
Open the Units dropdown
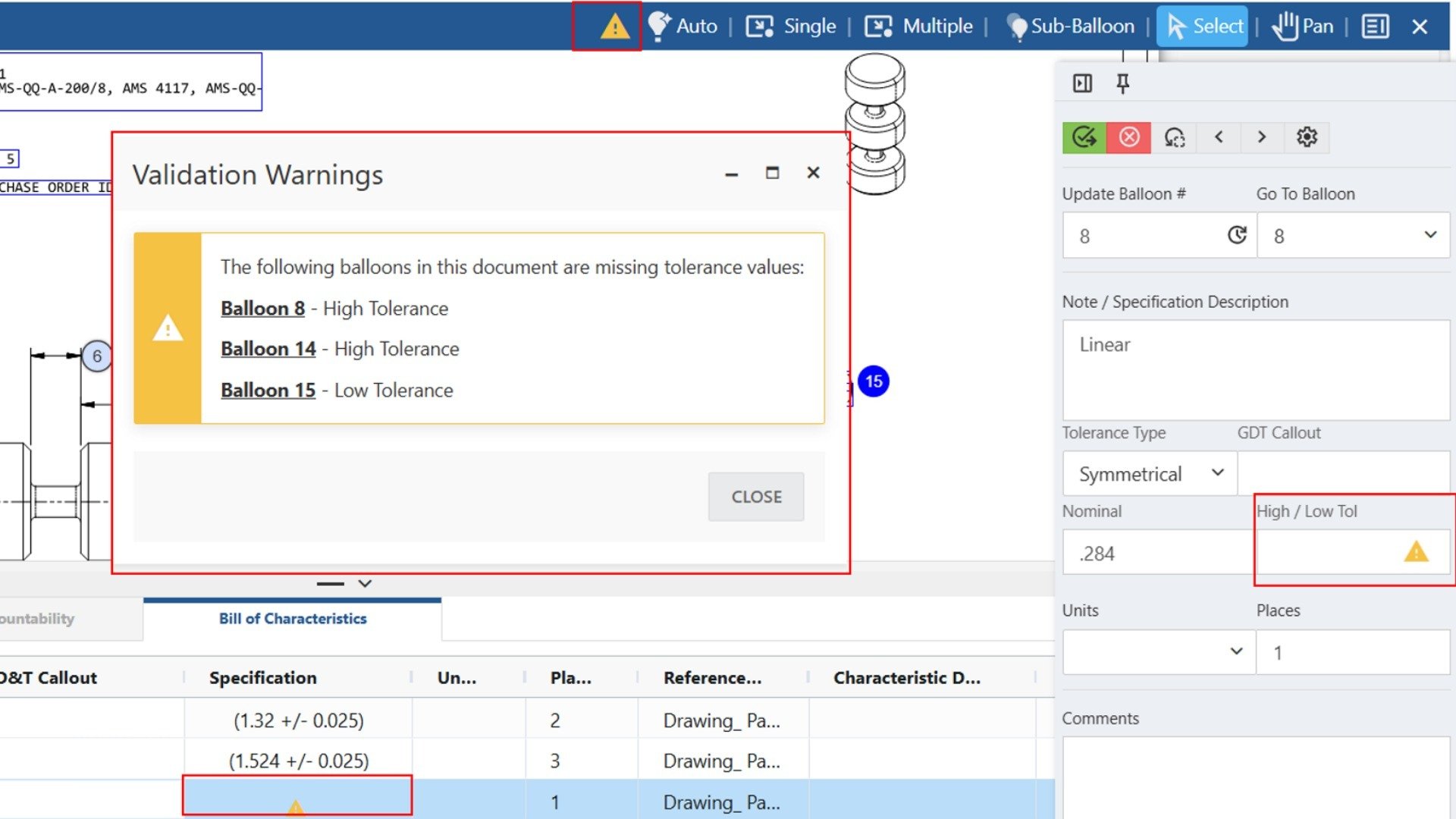pyautogui.click(x=1158, y=652)
